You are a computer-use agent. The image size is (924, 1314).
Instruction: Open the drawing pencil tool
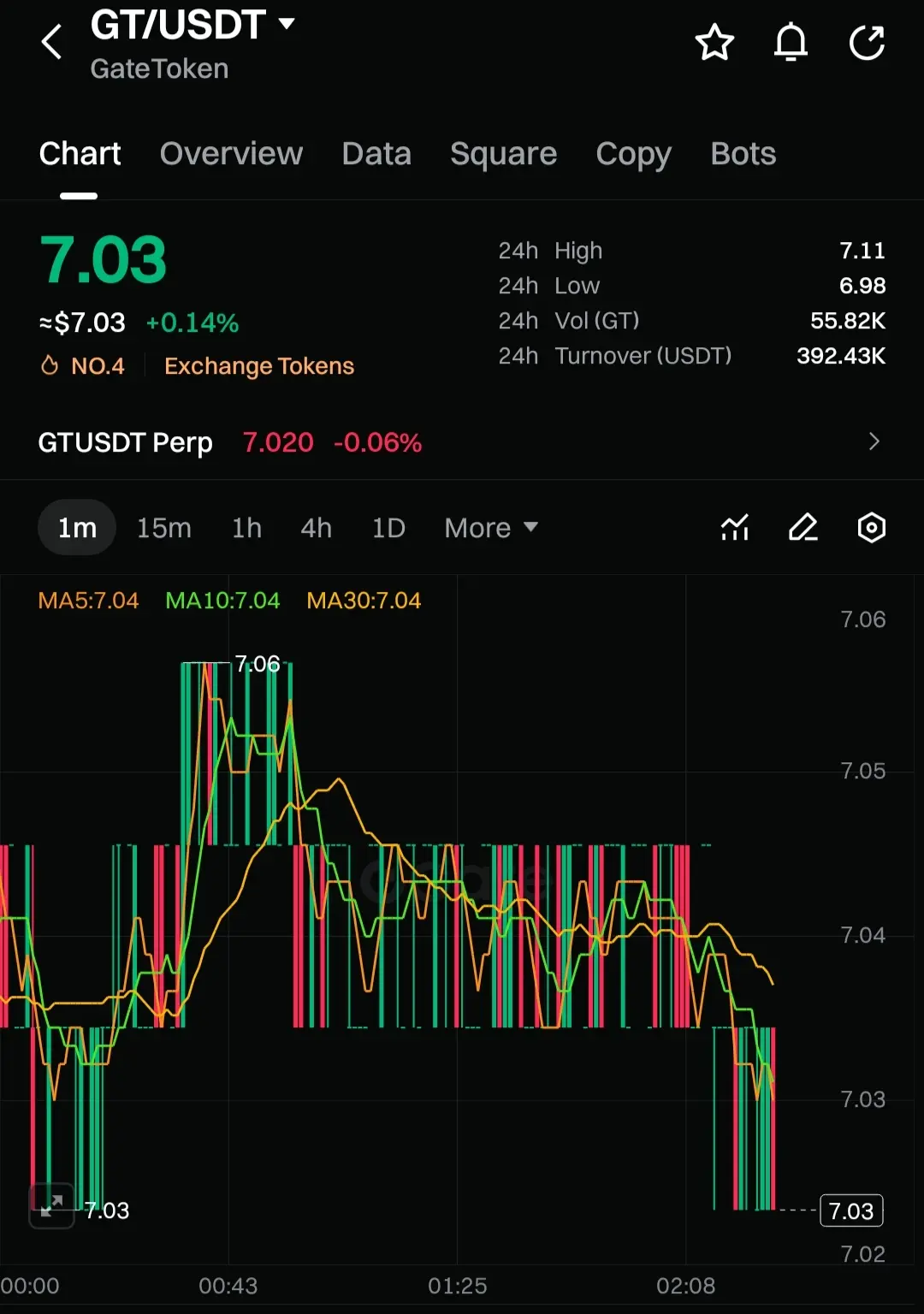coord(803,528)
